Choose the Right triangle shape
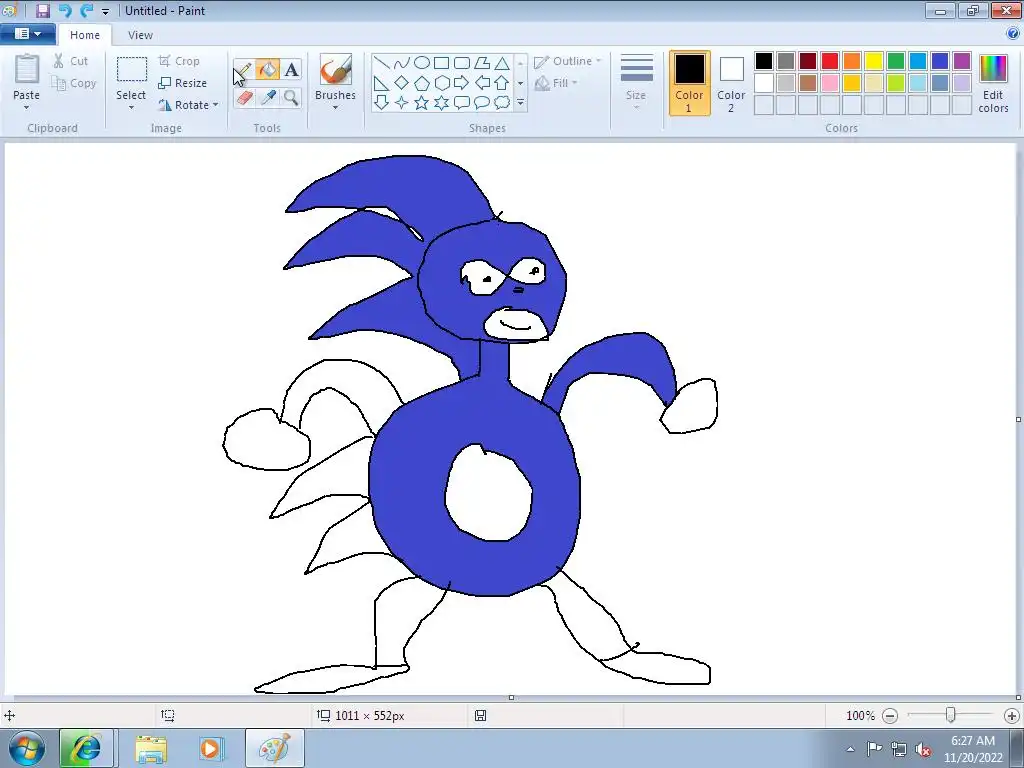 [x=381, y=83]
